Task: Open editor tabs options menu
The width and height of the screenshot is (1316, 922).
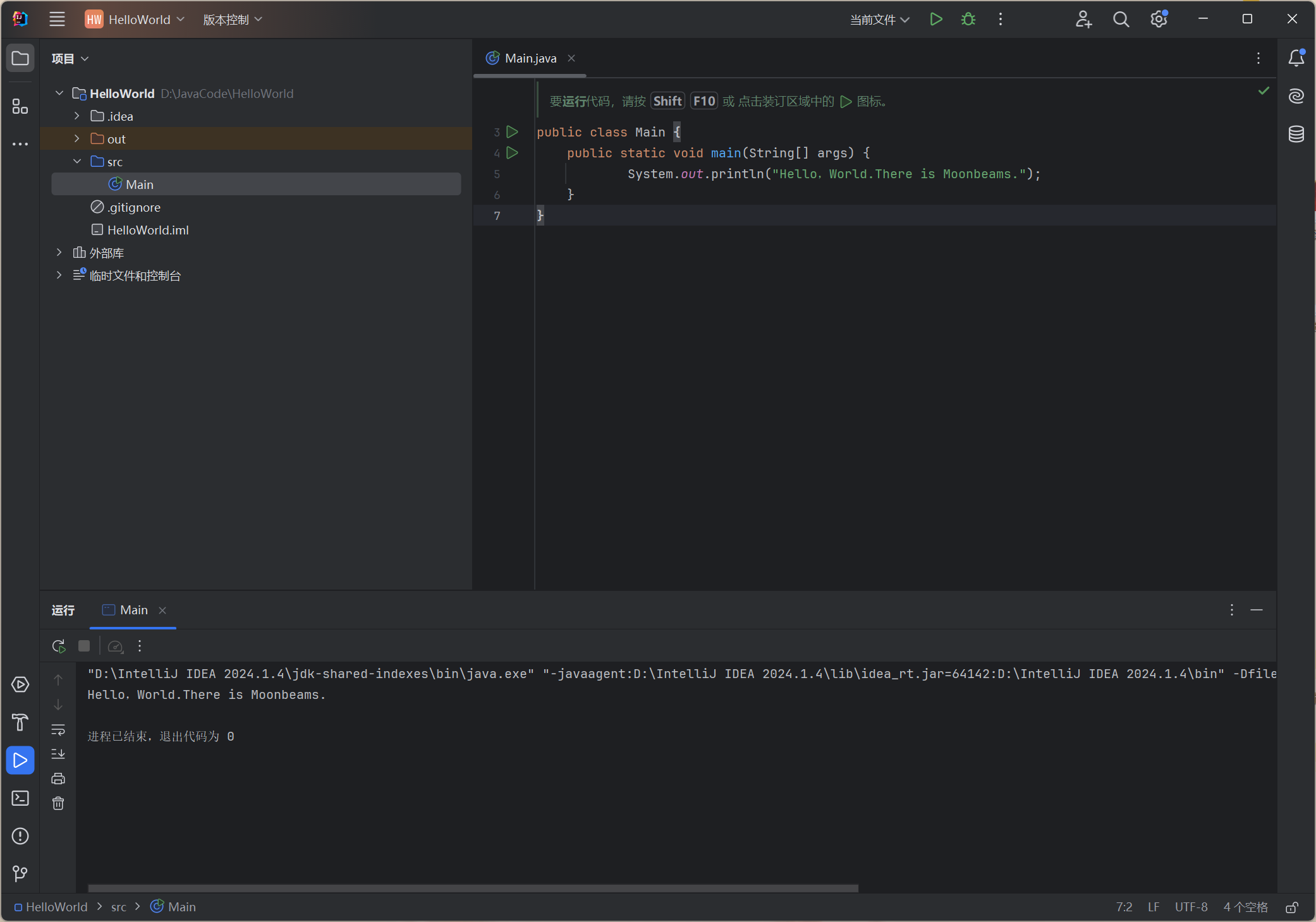Action: (1258, 58)
